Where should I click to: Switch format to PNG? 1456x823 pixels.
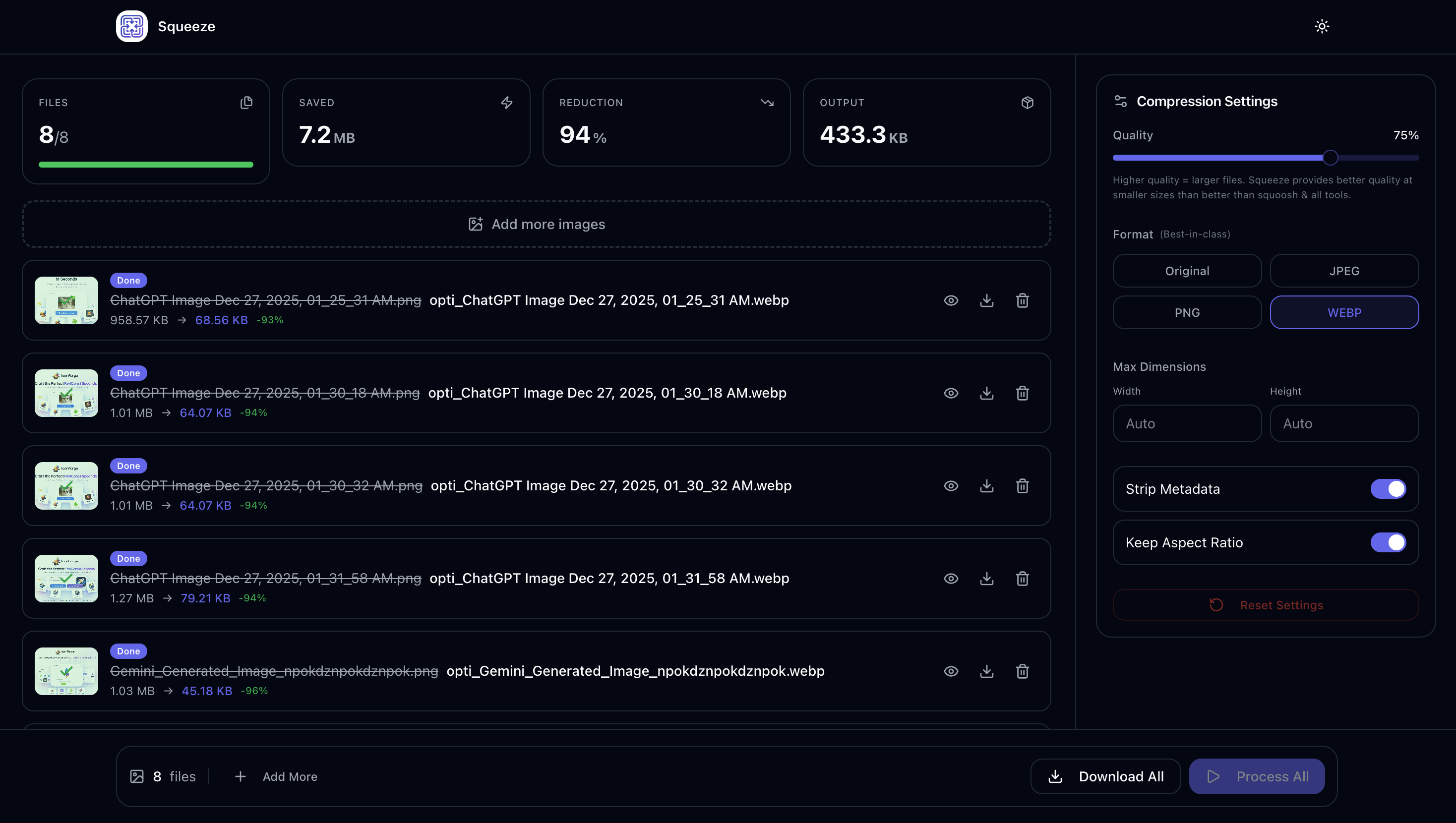pyautogui.click(x=1187, y=312)
